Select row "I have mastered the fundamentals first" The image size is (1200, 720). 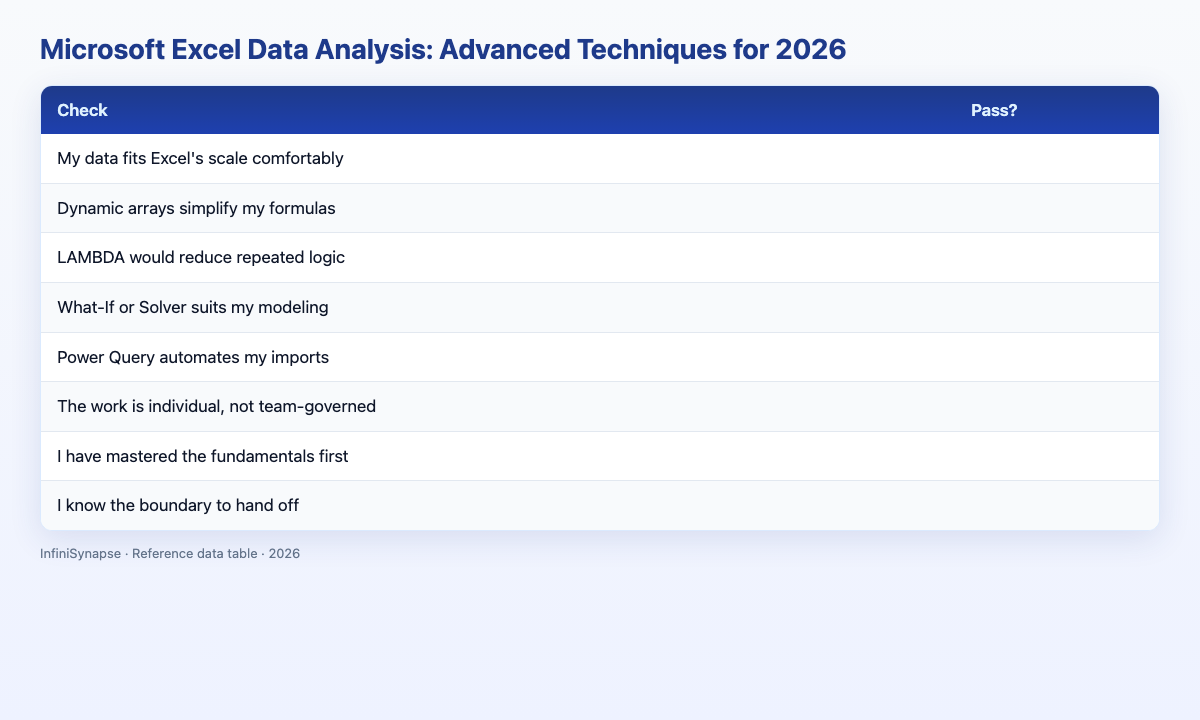(x=600, y=456)
